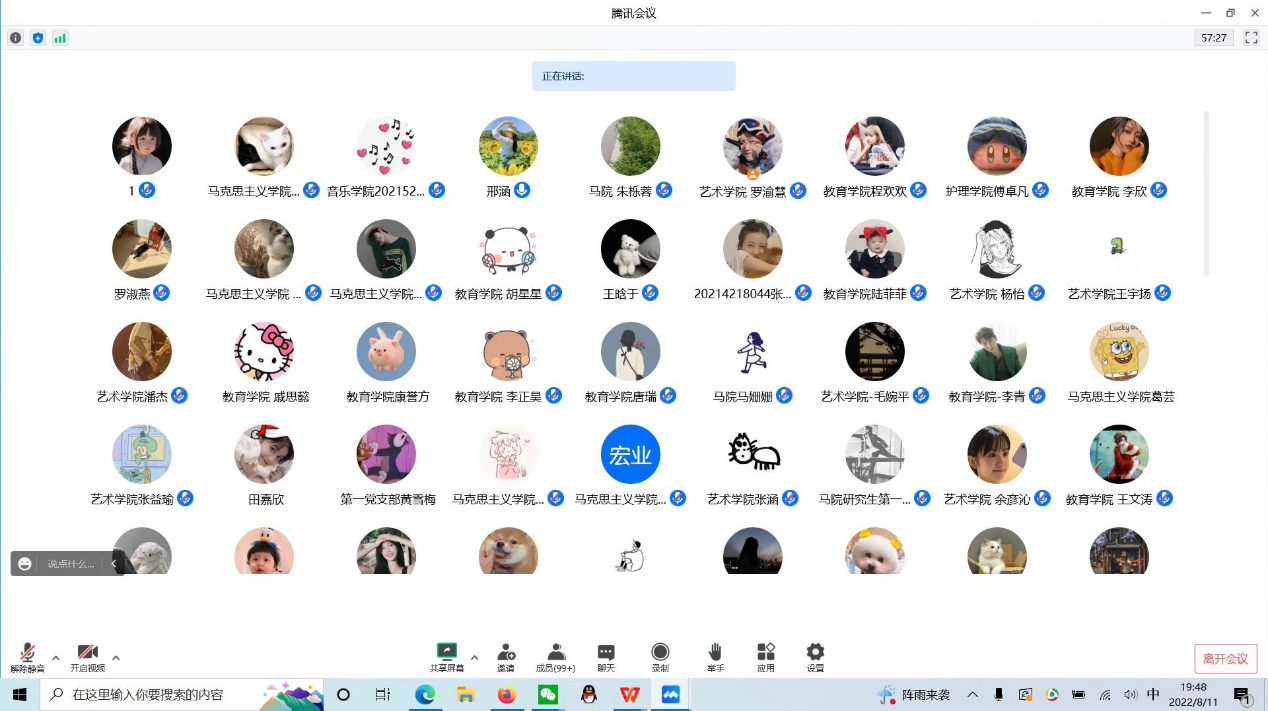Click the red 离开会议 leave button
This screenshot has height=711, width=1268.
point(1225,658)
